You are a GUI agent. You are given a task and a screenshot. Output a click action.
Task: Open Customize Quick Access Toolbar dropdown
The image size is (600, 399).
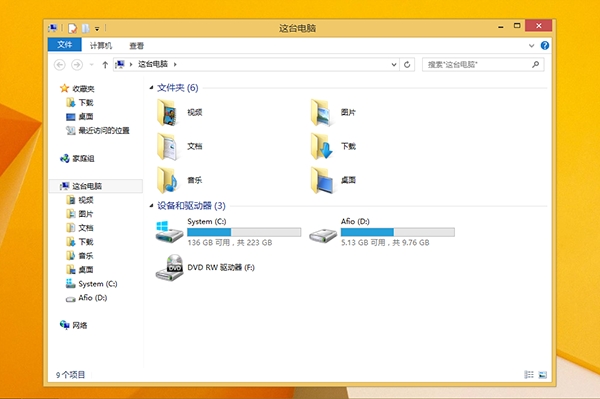97,28
